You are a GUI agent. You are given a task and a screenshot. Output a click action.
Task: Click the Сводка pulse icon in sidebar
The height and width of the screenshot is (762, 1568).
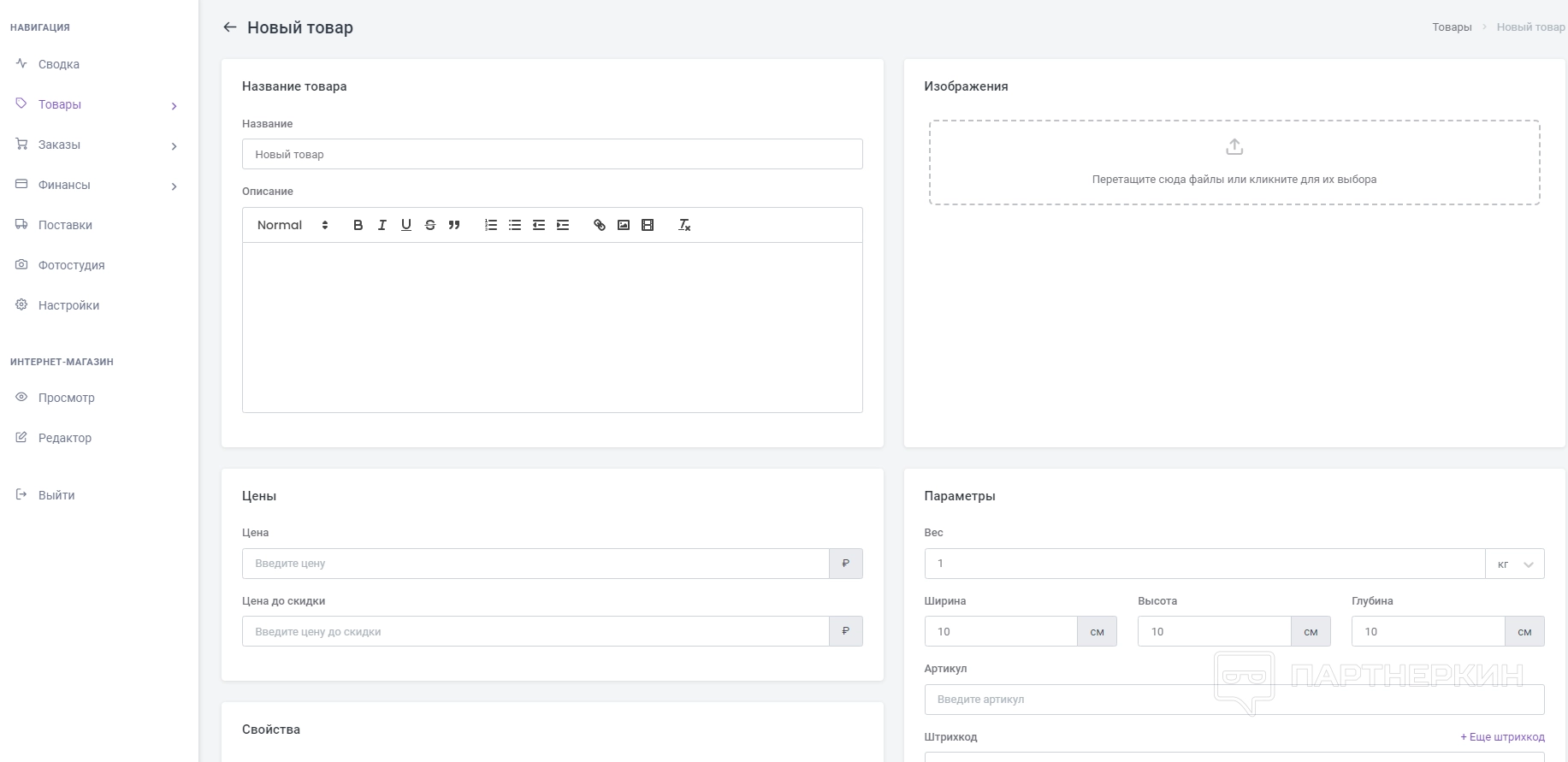(21, 63)
